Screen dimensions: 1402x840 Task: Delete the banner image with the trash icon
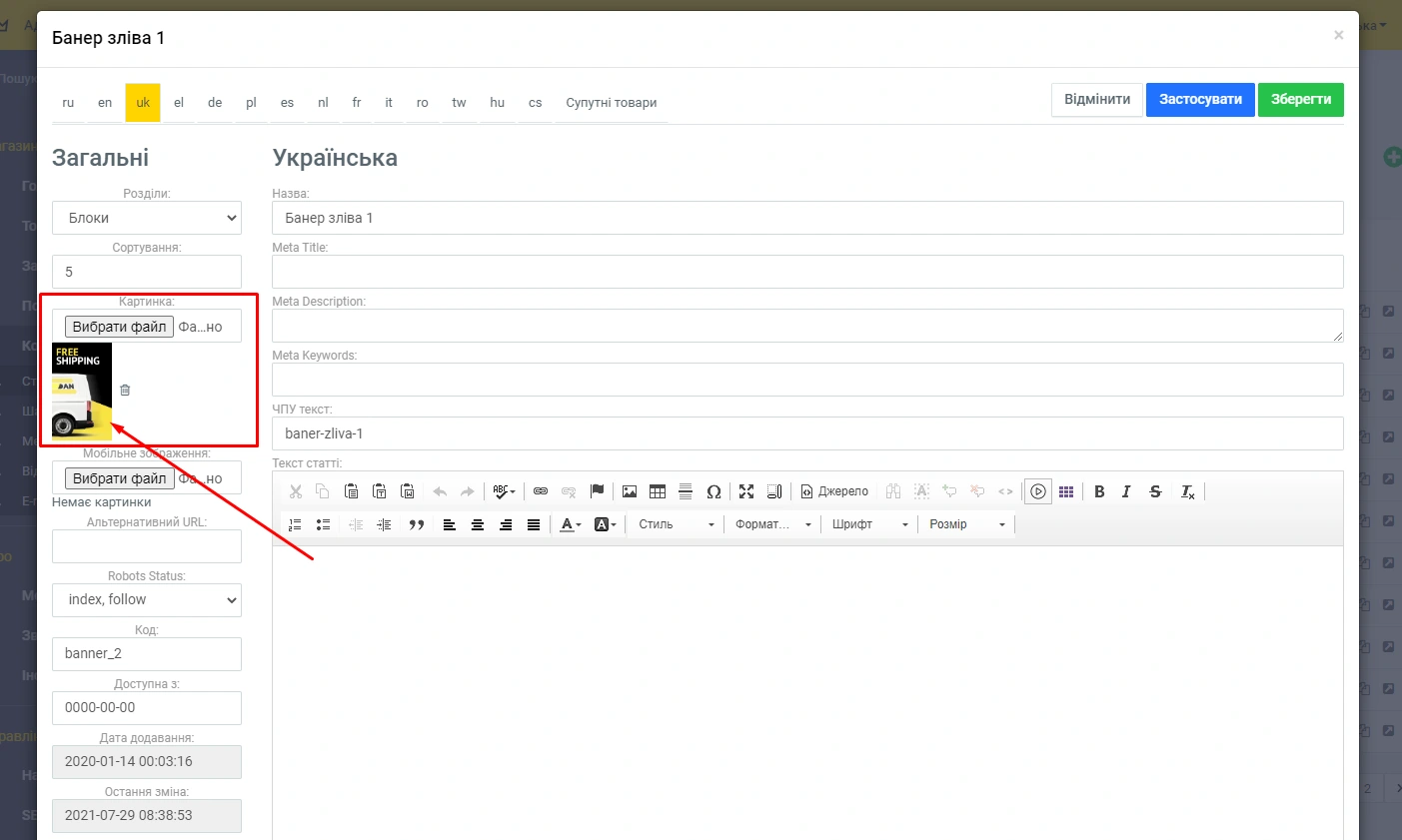[125, 391]
